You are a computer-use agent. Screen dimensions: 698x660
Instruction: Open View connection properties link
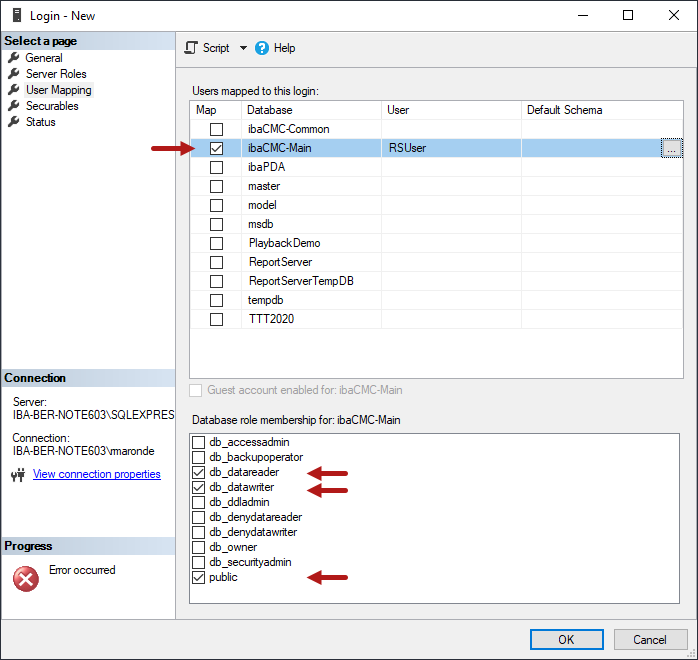97,474
